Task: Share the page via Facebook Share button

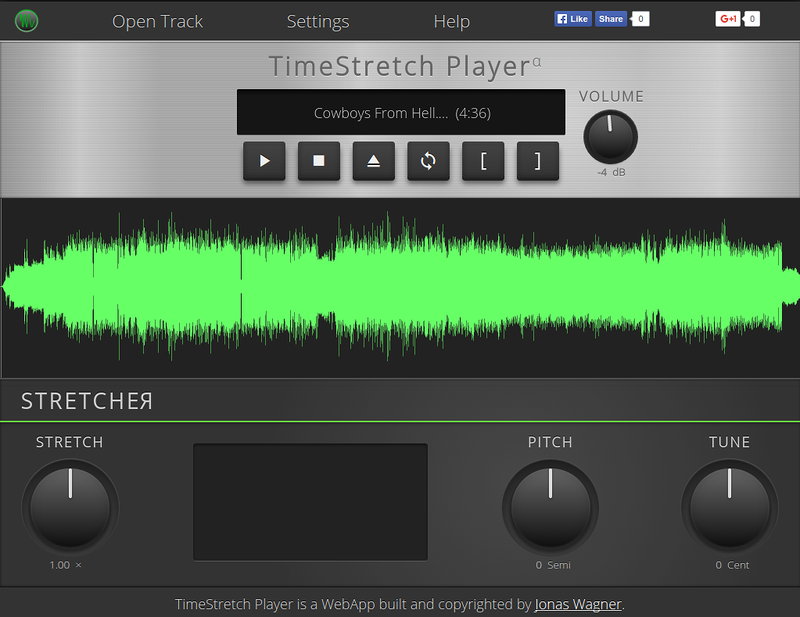Action: pyautogui.click(x=610, y=19)
